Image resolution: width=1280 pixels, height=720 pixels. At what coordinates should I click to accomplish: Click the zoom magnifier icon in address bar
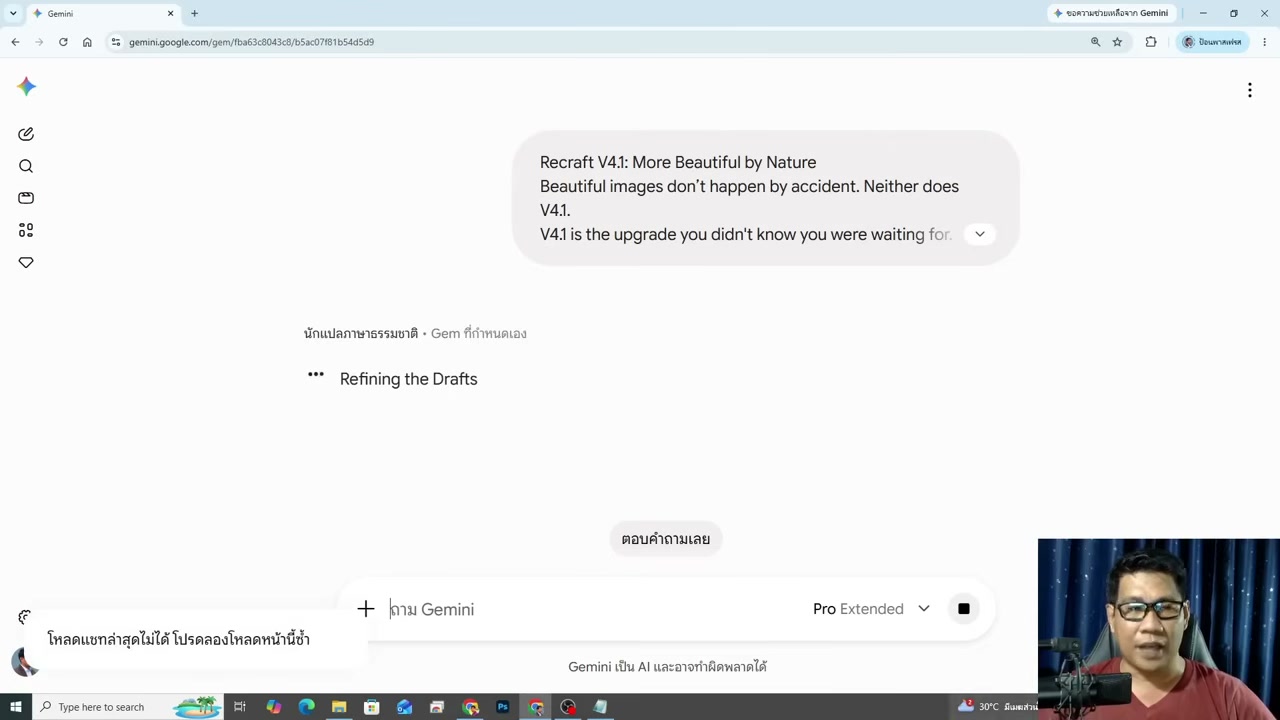pos(1095,42)
